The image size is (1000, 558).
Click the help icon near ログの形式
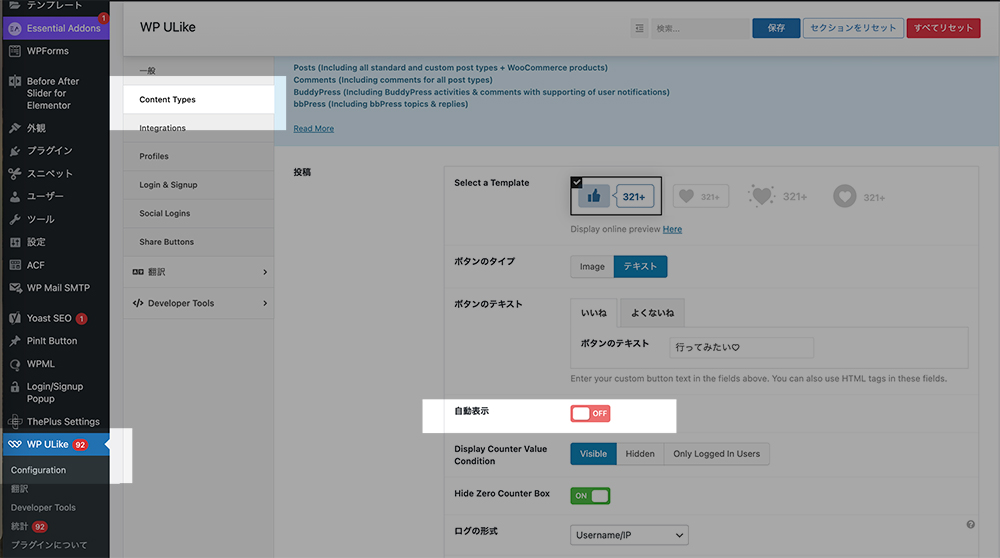[971, 524]
